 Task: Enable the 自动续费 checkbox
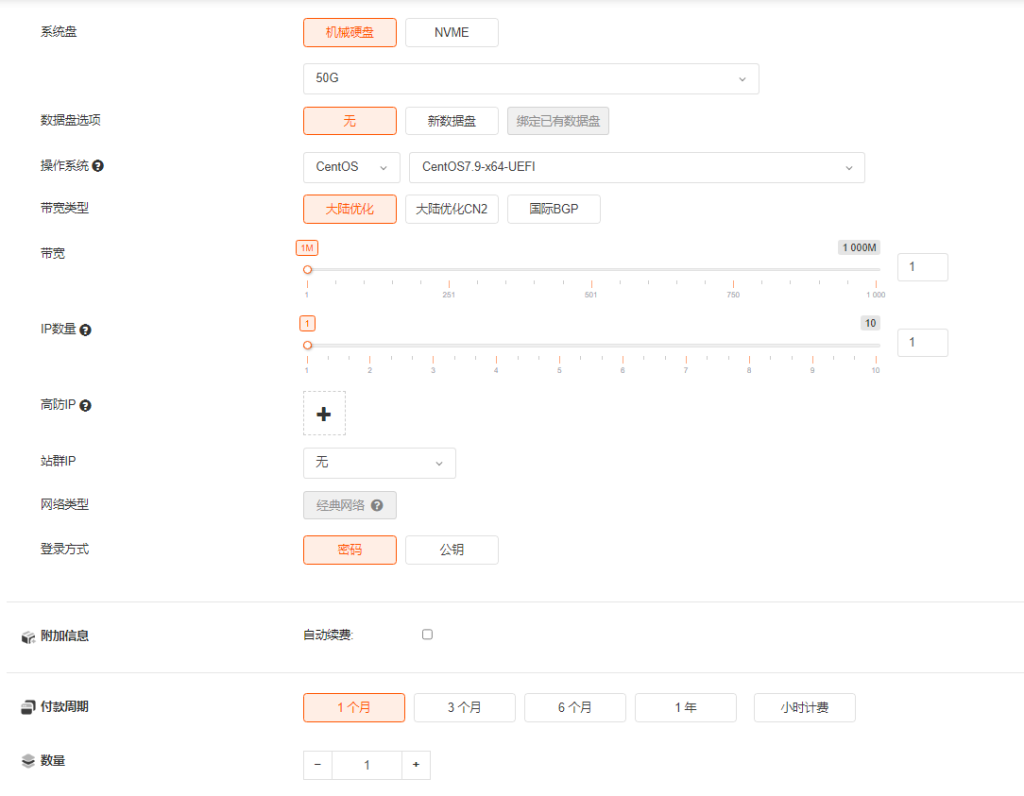[x=427, y=634]
